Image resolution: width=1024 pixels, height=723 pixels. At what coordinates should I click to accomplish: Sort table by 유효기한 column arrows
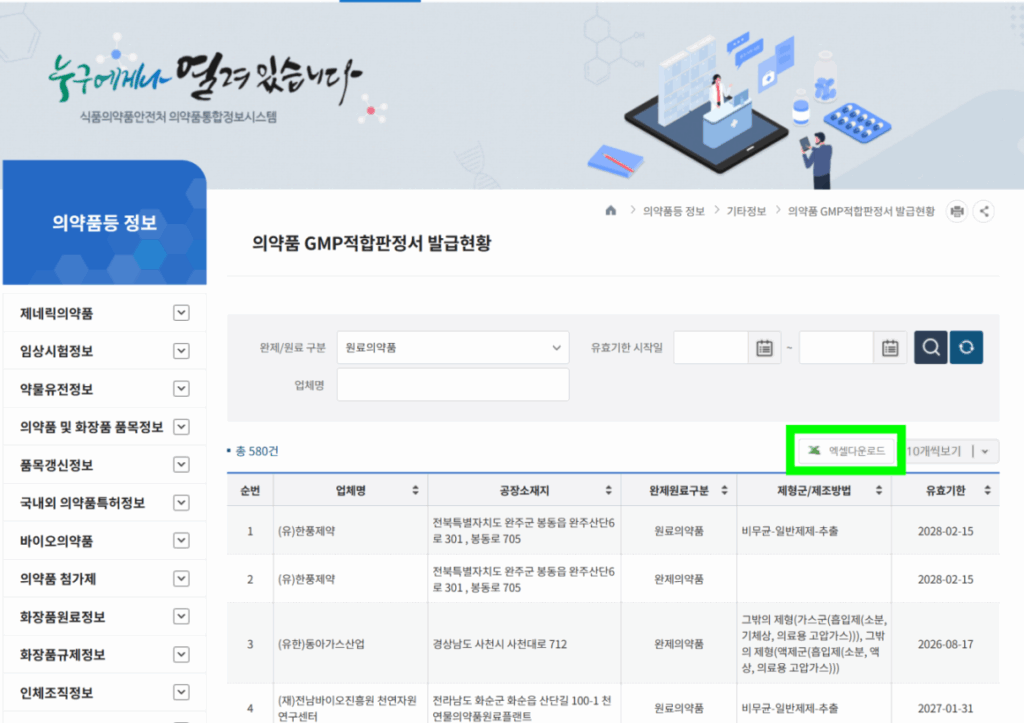pos(987,491)
